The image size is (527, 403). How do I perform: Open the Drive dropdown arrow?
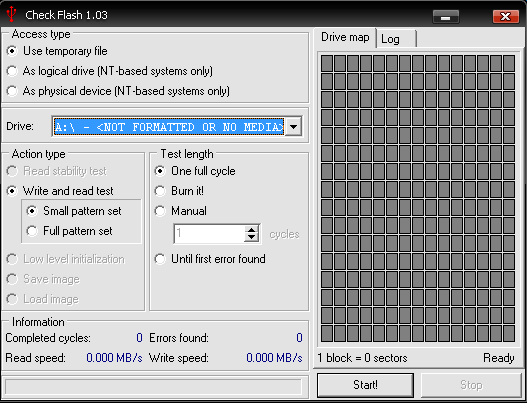click(x=293, y=127)
